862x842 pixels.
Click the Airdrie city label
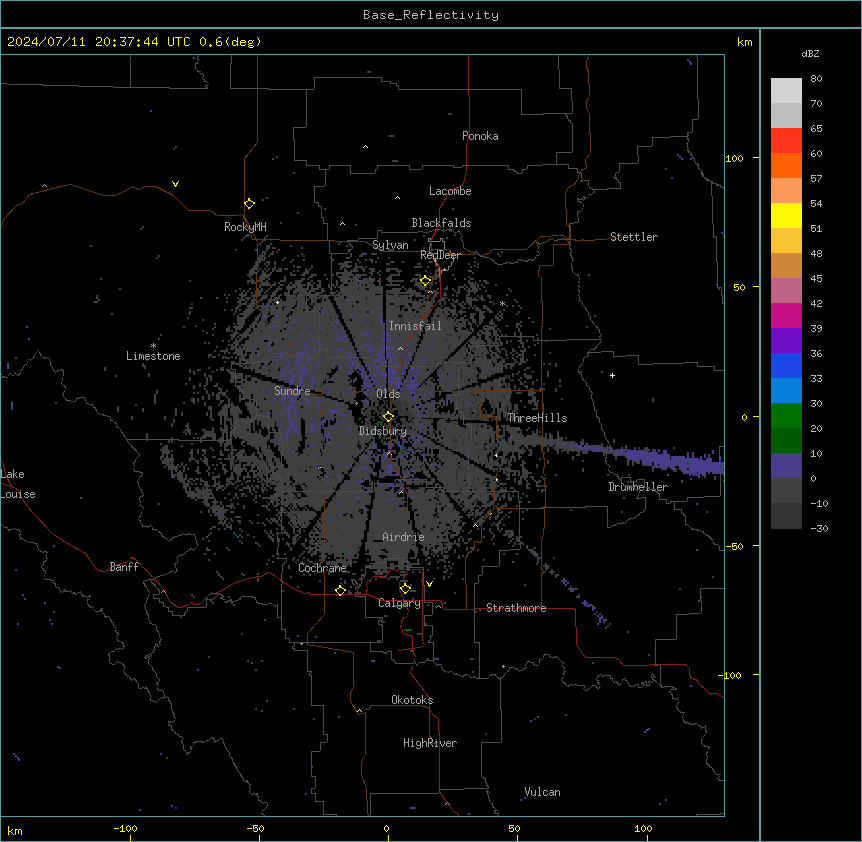pos(403,537)
